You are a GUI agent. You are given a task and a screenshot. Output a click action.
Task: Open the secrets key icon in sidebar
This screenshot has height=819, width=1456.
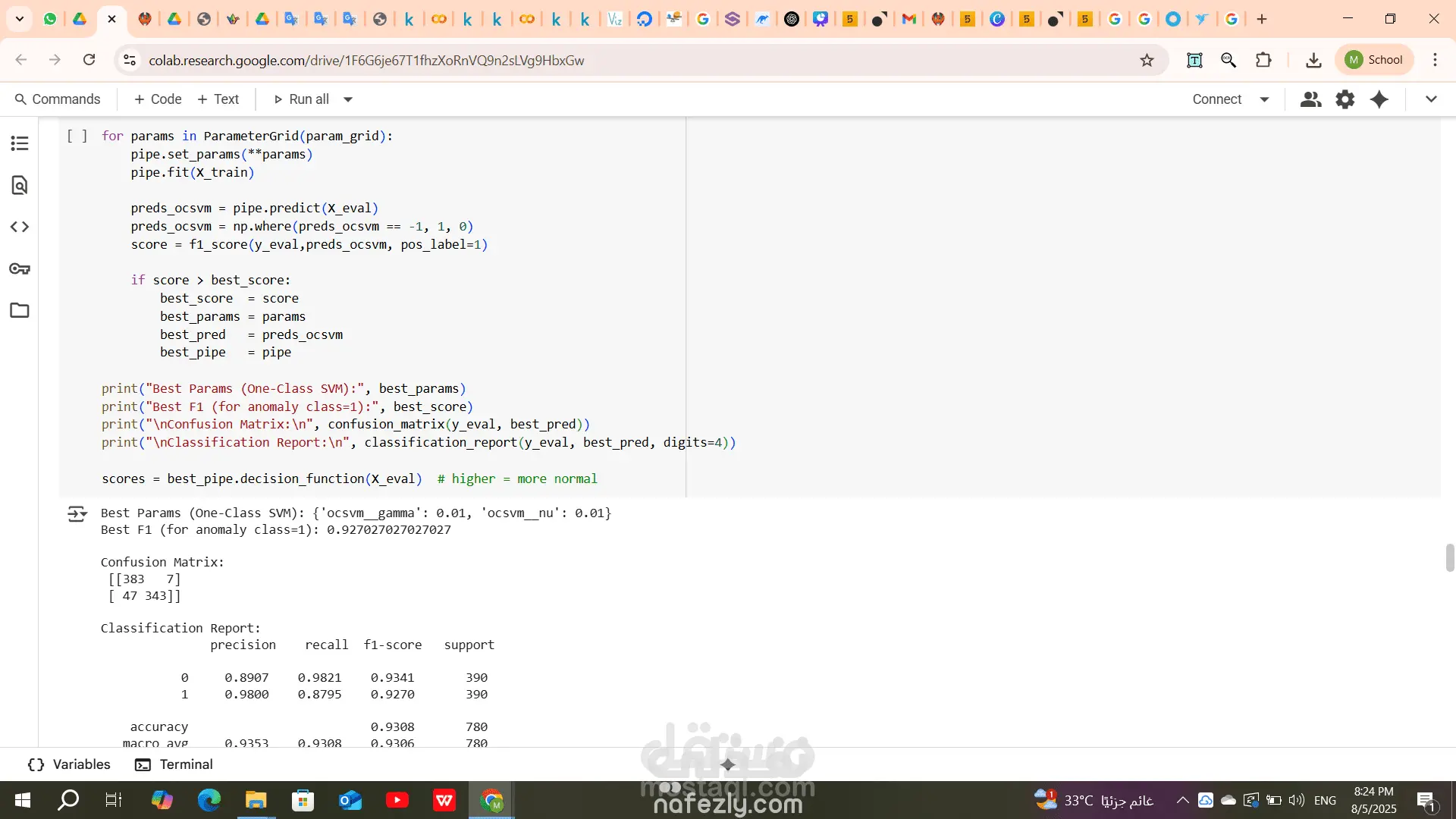(x=20, y=268)
